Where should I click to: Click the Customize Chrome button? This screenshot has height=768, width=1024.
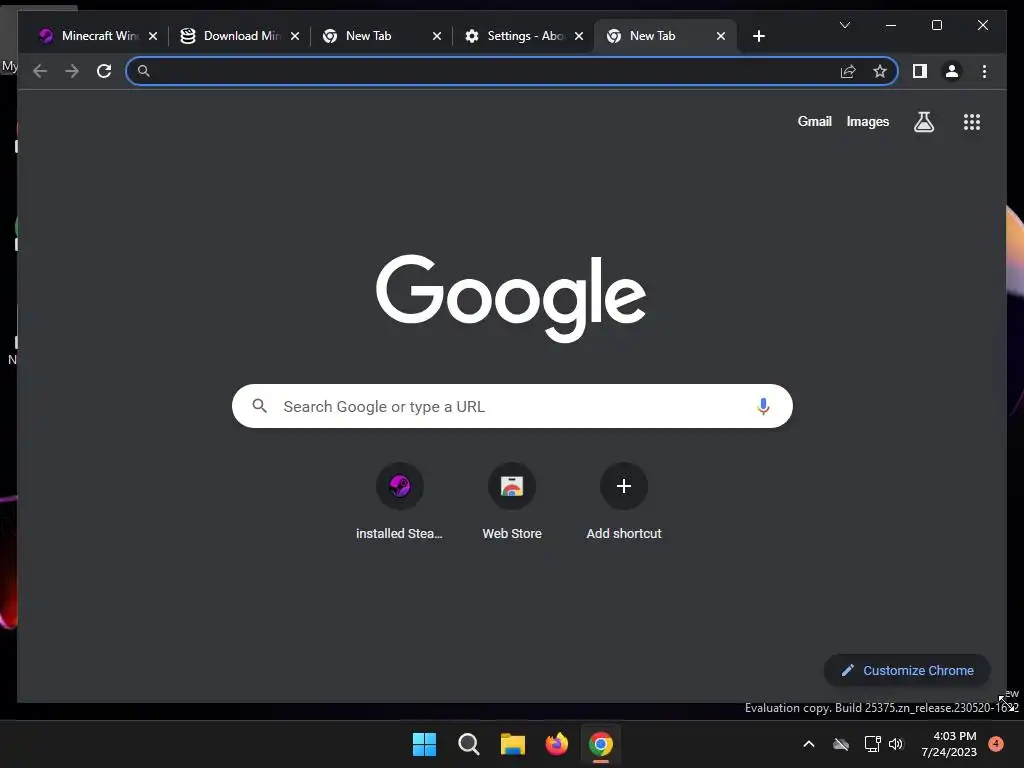907,671
